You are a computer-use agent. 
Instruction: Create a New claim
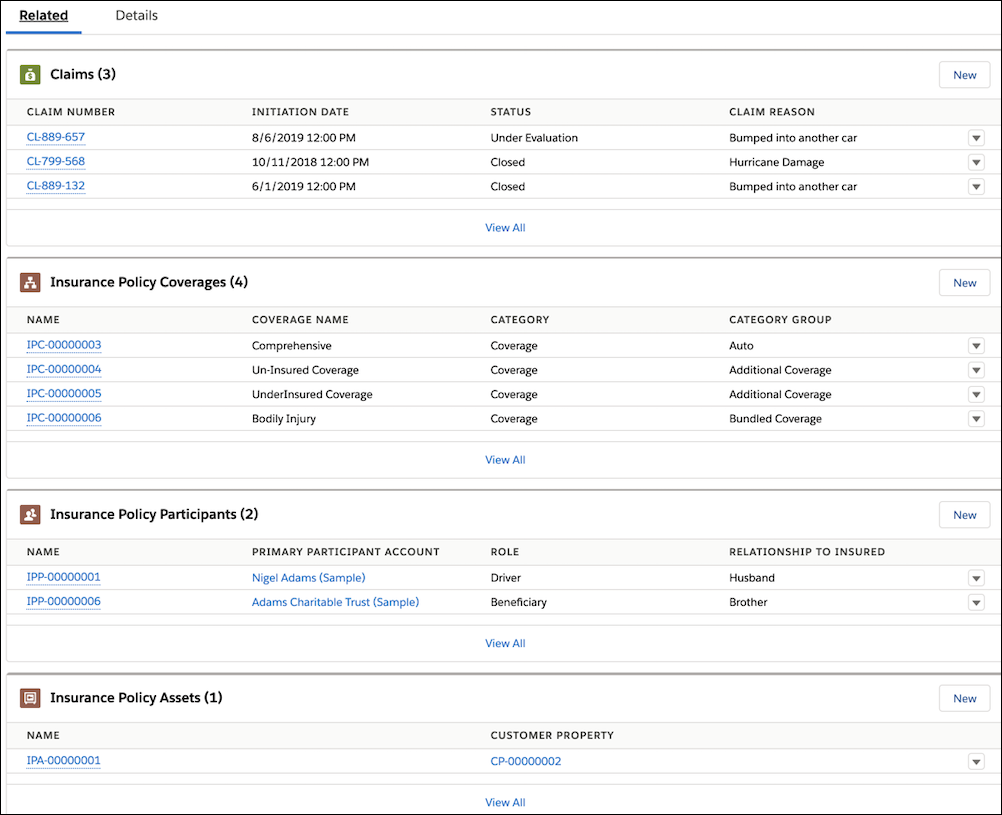(964, 75)
